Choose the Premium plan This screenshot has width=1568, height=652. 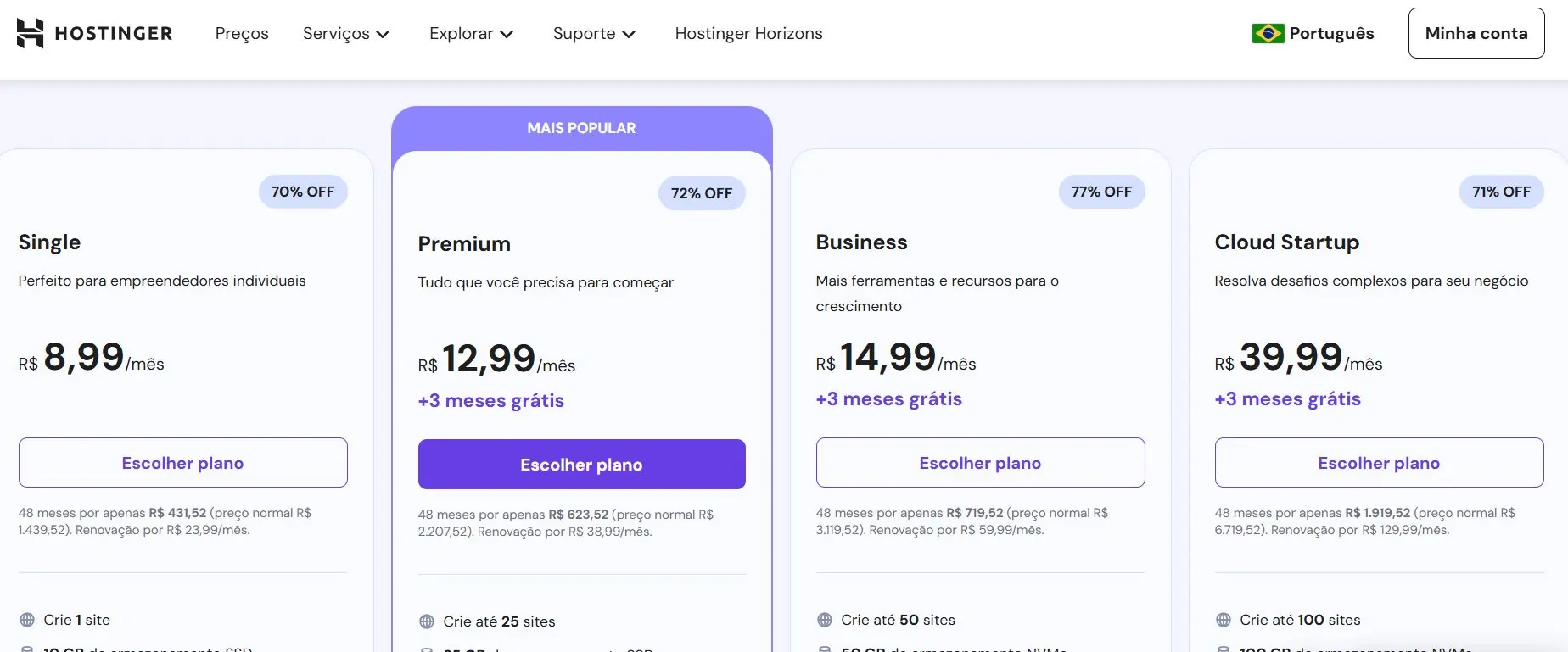click(x=581, y=464)
